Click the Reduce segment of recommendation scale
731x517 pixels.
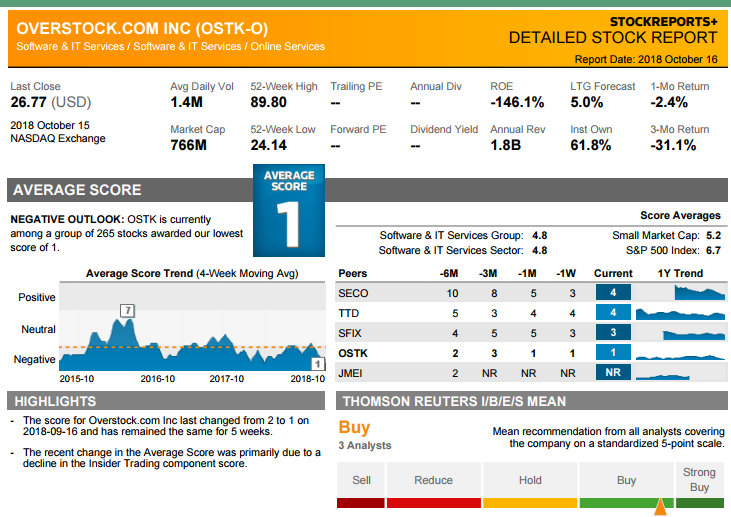pos(434,485)
